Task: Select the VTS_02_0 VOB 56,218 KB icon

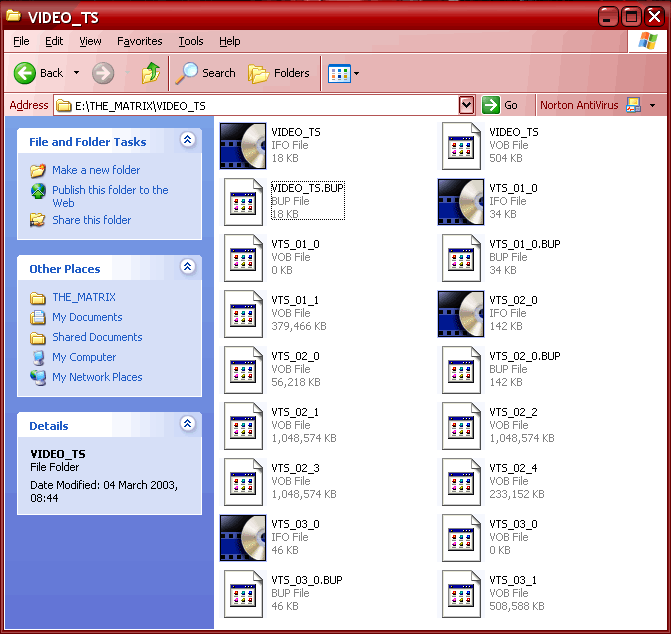Action: 243,370
